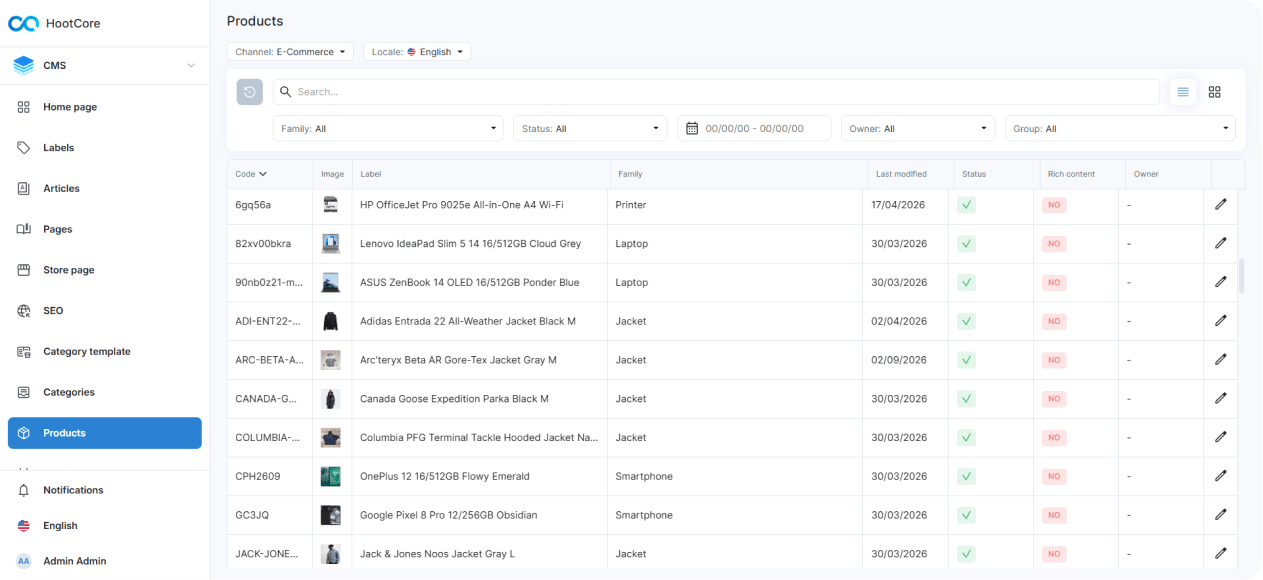1263x580 pixels.
Task: Open Category template in the sidebar
Action: (x=105, y=352)
